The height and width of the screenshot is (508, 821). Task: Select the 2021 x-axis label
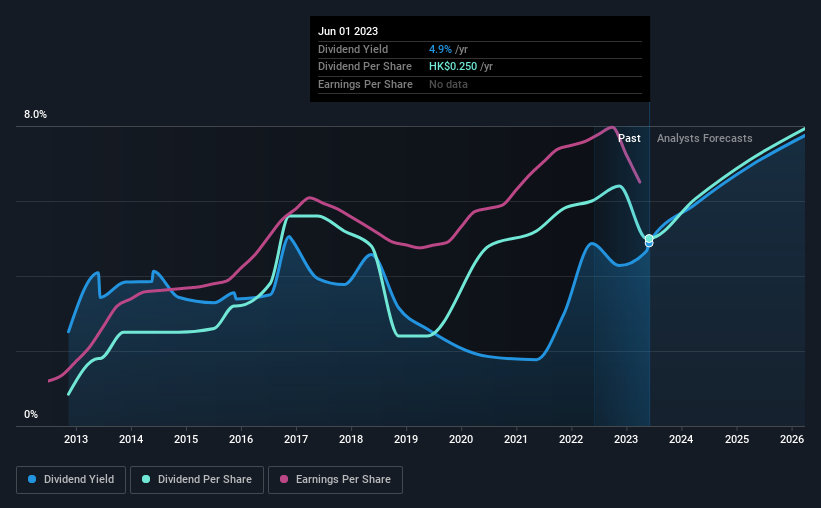pos(516,439)
